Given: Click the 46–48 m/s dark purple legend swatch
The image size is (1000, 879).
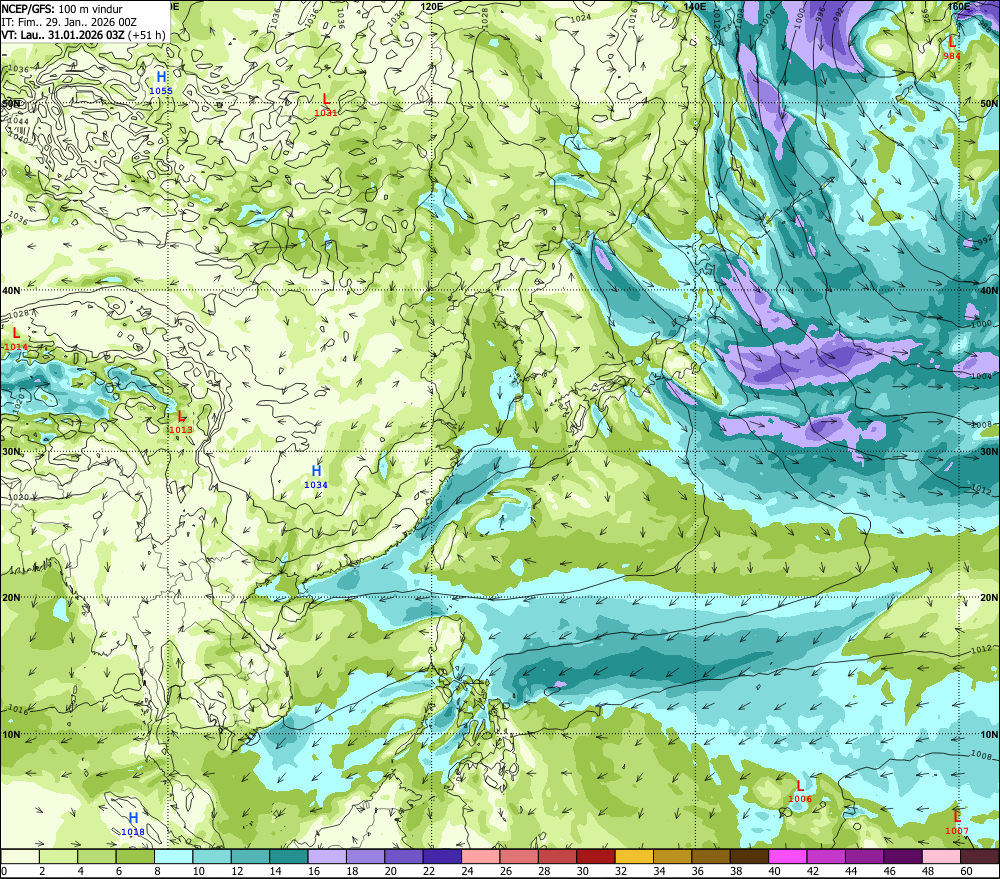Looking at the screenshot, I should [902, 856].
